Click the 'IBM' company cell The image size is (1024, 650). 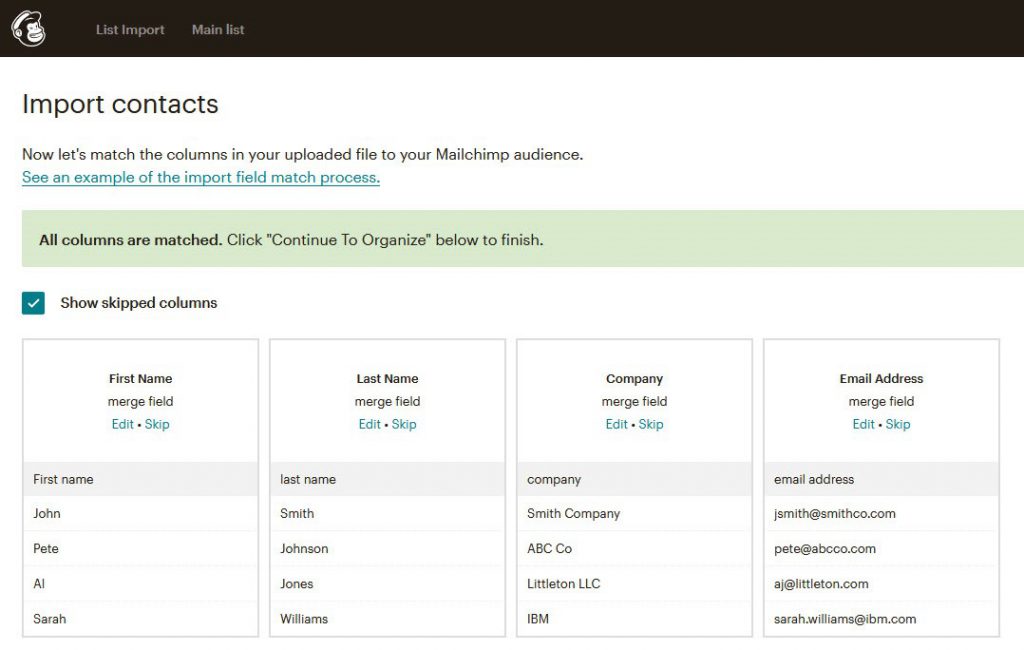coord(634,619)
